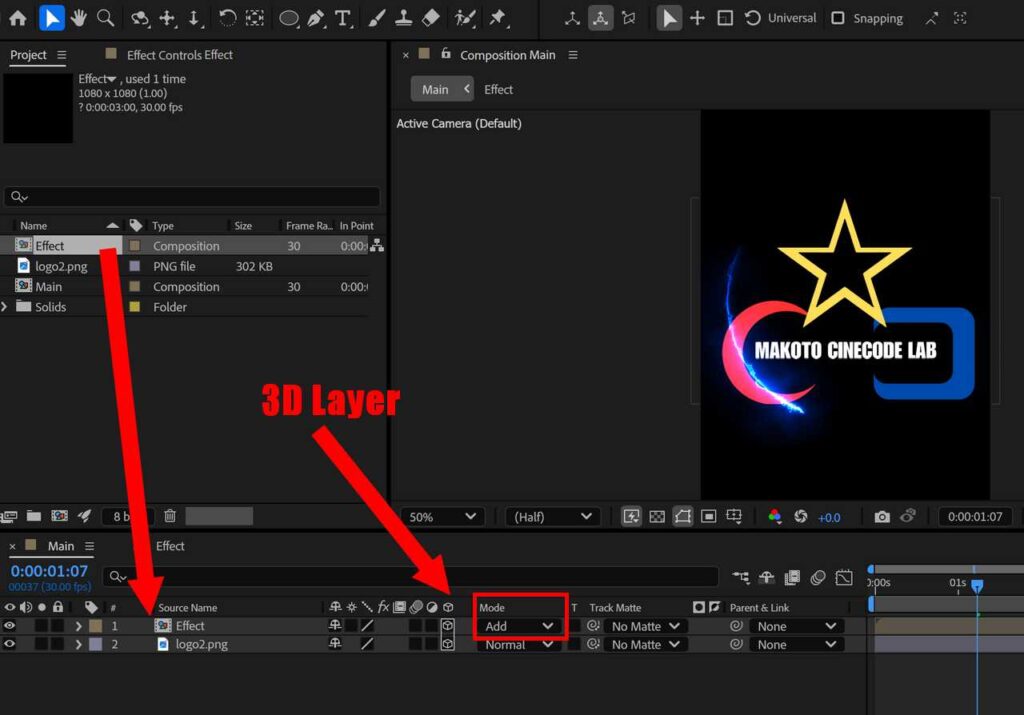Create a new composition icon in Project panel
This screenshot has width=1024, height=715.
[59, 516]
